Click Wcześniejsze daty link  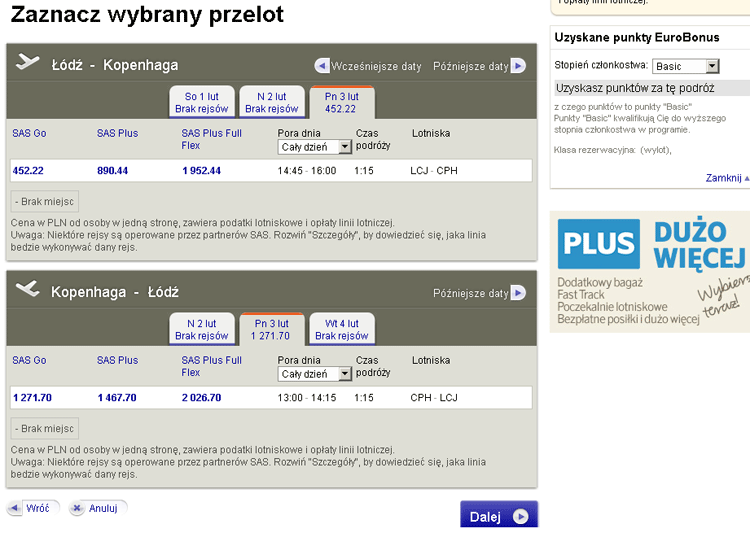tap(376, 67)
